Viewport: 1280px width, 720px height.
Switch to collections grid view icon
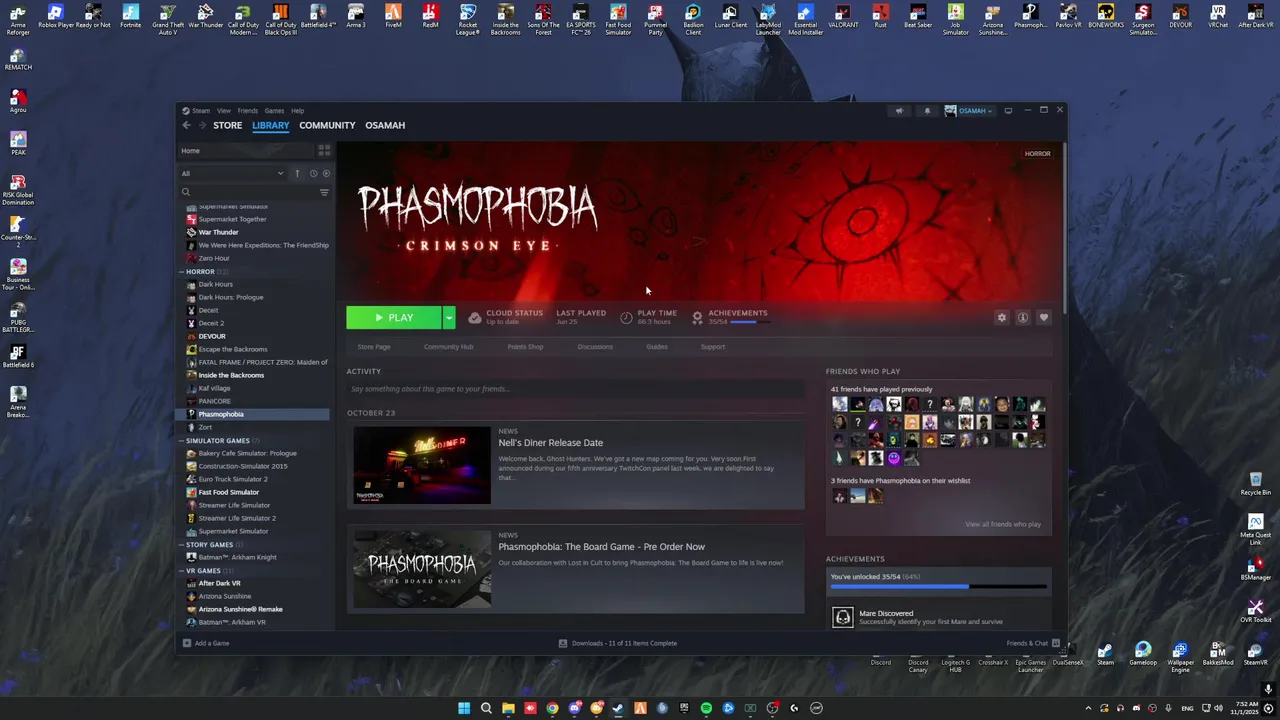point(324,151)
